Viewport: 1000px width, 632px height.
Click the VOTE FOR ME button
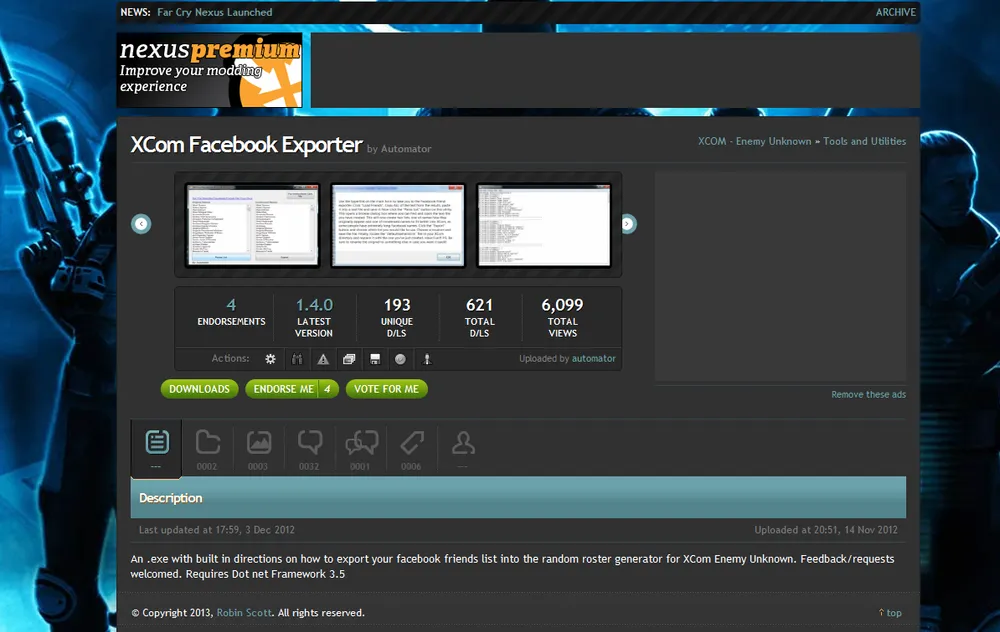pyautogui.click(x=386, y=389)
